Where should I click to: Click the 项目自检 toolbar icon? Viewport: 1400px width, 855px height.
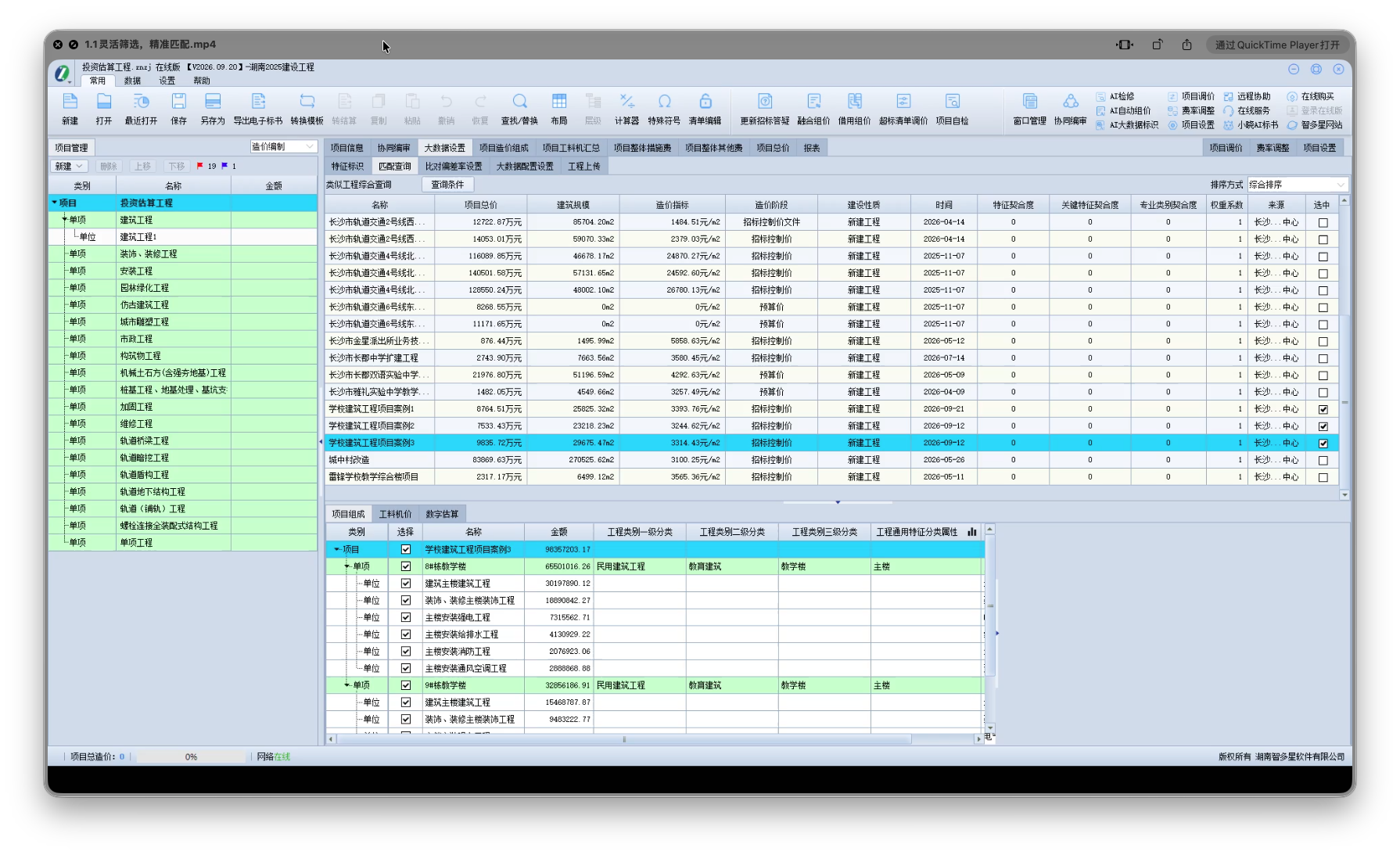[x=952, y=109]
